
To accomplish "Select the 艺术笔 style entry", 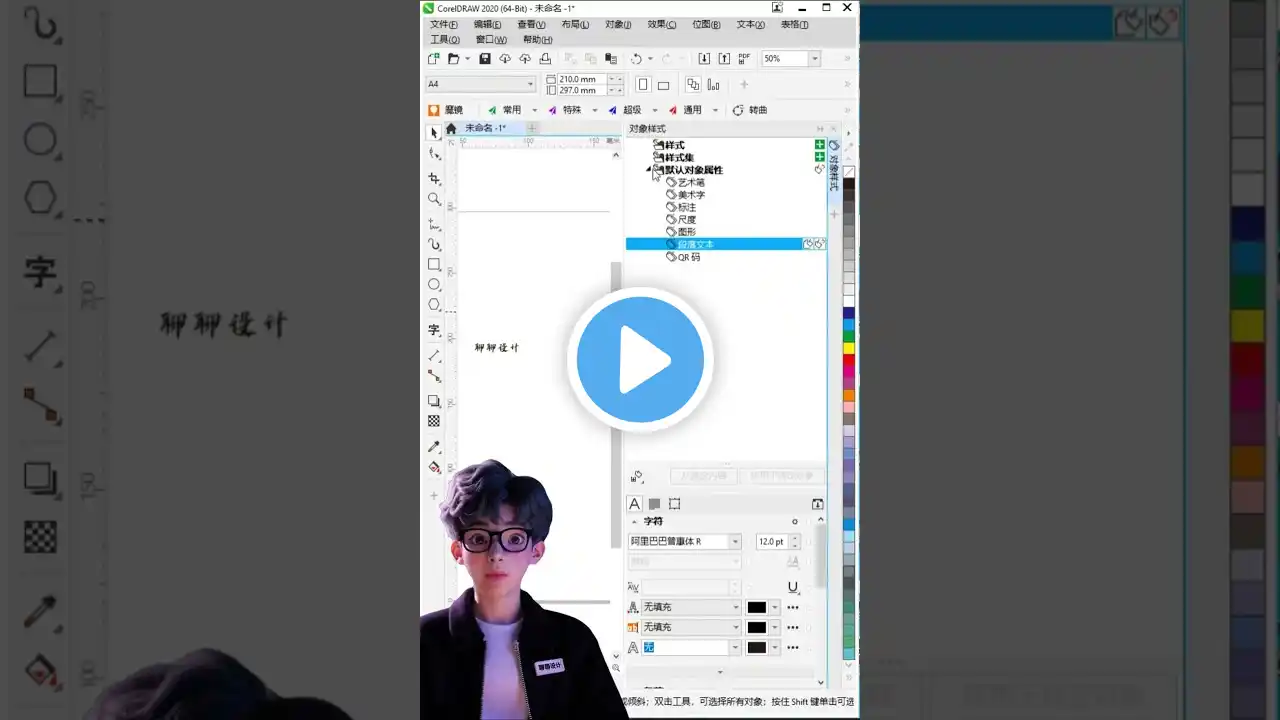I will tap(689, 182).
